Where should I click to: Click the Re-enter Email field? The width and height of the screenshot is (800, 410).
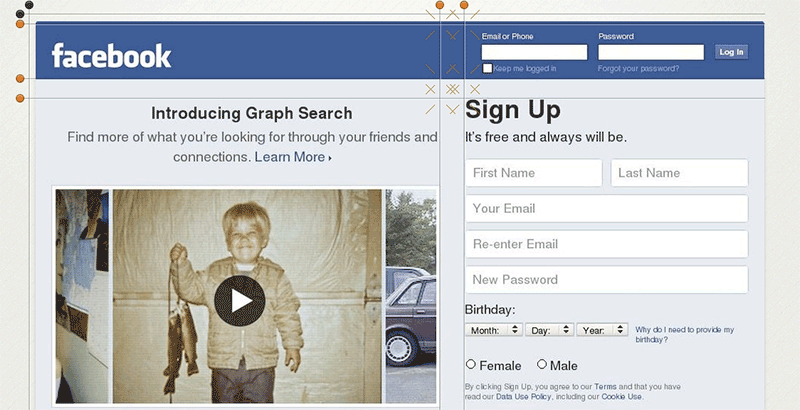tap(607, 244)
